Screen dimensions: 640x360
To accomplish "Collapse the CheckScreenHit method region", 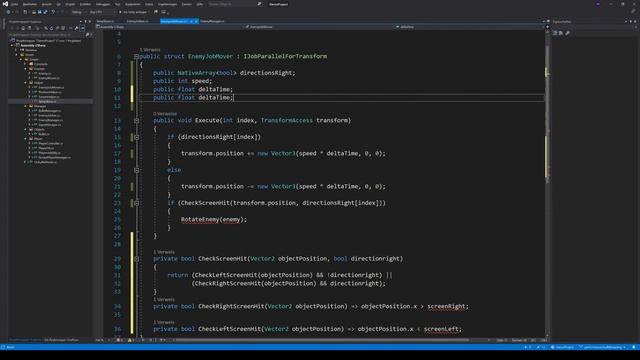I will pyautogui.click(x=137, y=259).
